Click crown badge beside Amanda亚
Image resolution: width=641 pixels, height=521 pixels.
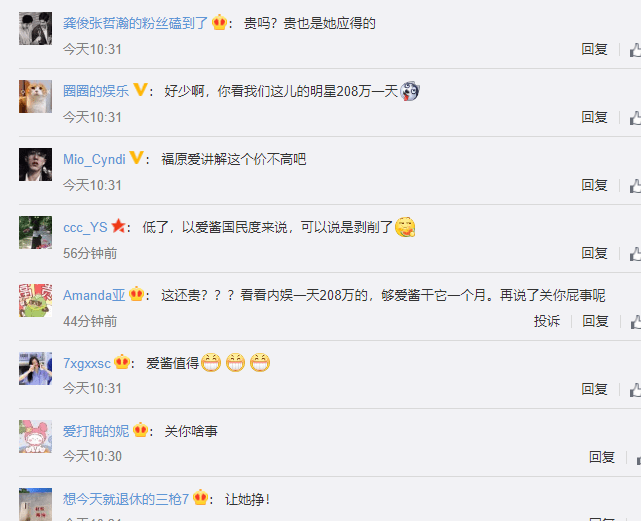click(x=136, y=294)
